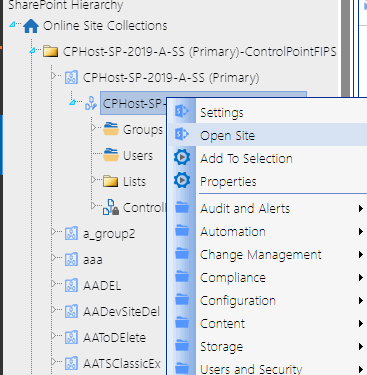The height and width of the screenshot is (375, 367).
Task: Select the AADevSiteDel site label
Action: [x=121, y=311]
